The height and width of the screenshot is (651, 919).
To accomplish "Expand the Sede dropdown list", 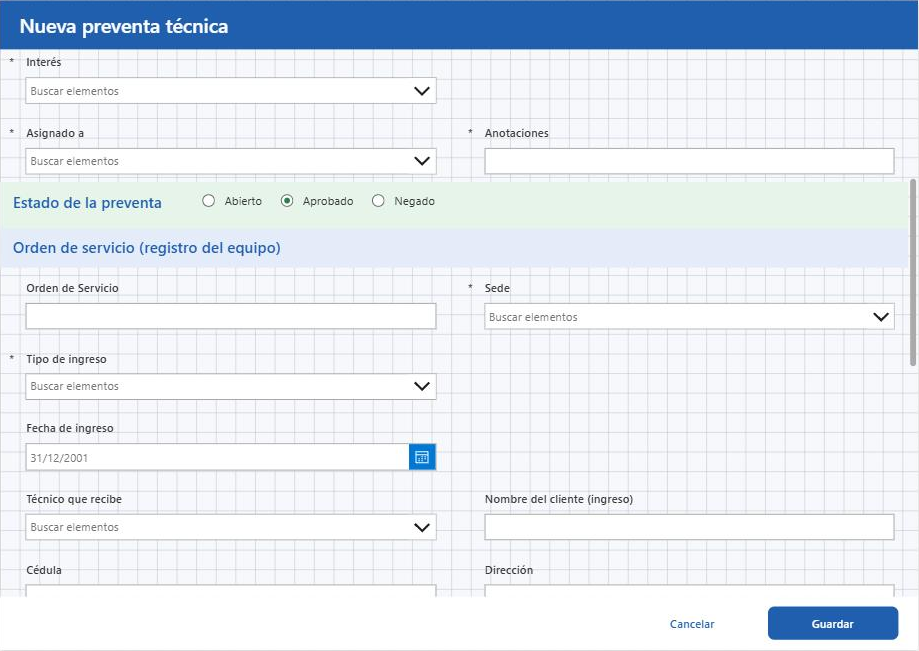I will [689, 316].
